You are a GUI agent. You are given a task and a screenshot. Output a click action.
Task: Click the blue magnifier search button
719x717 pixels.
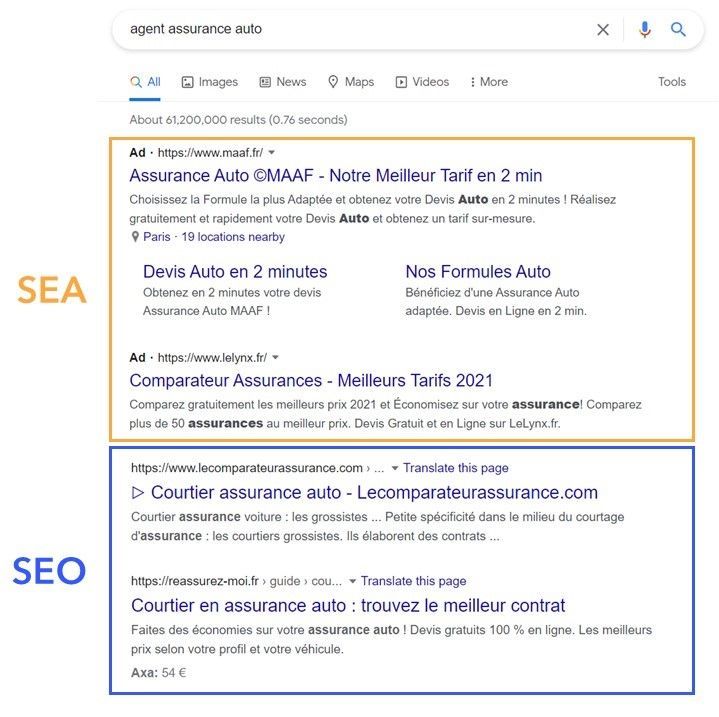coord(678,29)
